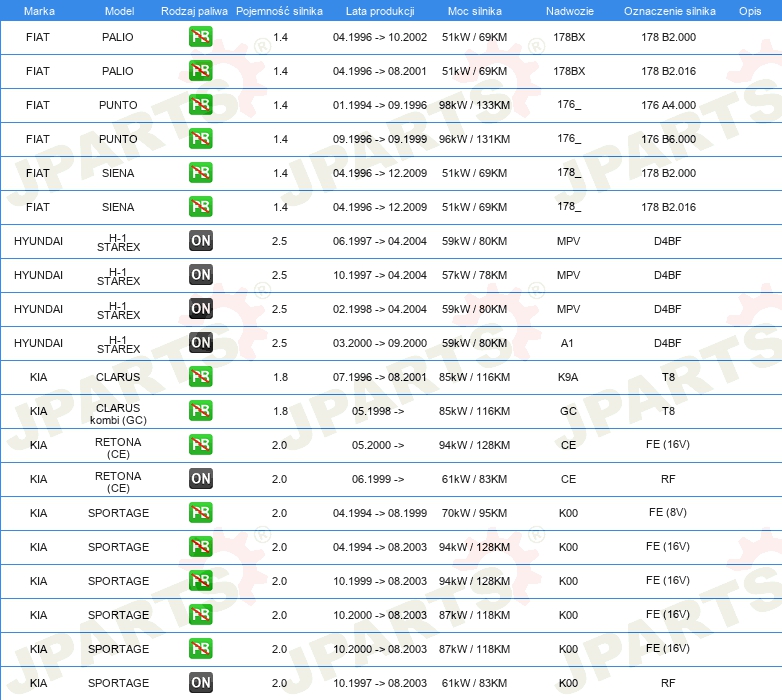782x700 pixels.
Task: Click the Lata produkcji column header
Action: [380, 11]
